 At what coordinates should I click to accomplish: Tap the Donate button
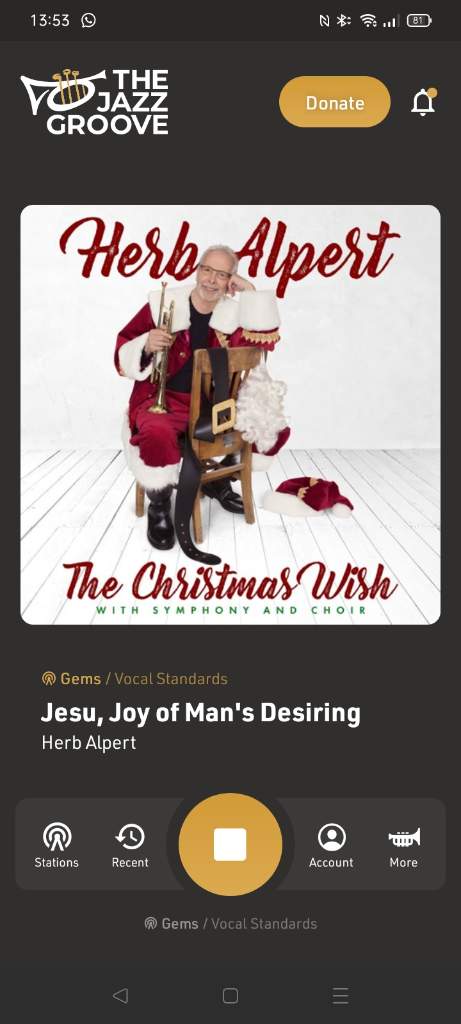tap(334, 102)
